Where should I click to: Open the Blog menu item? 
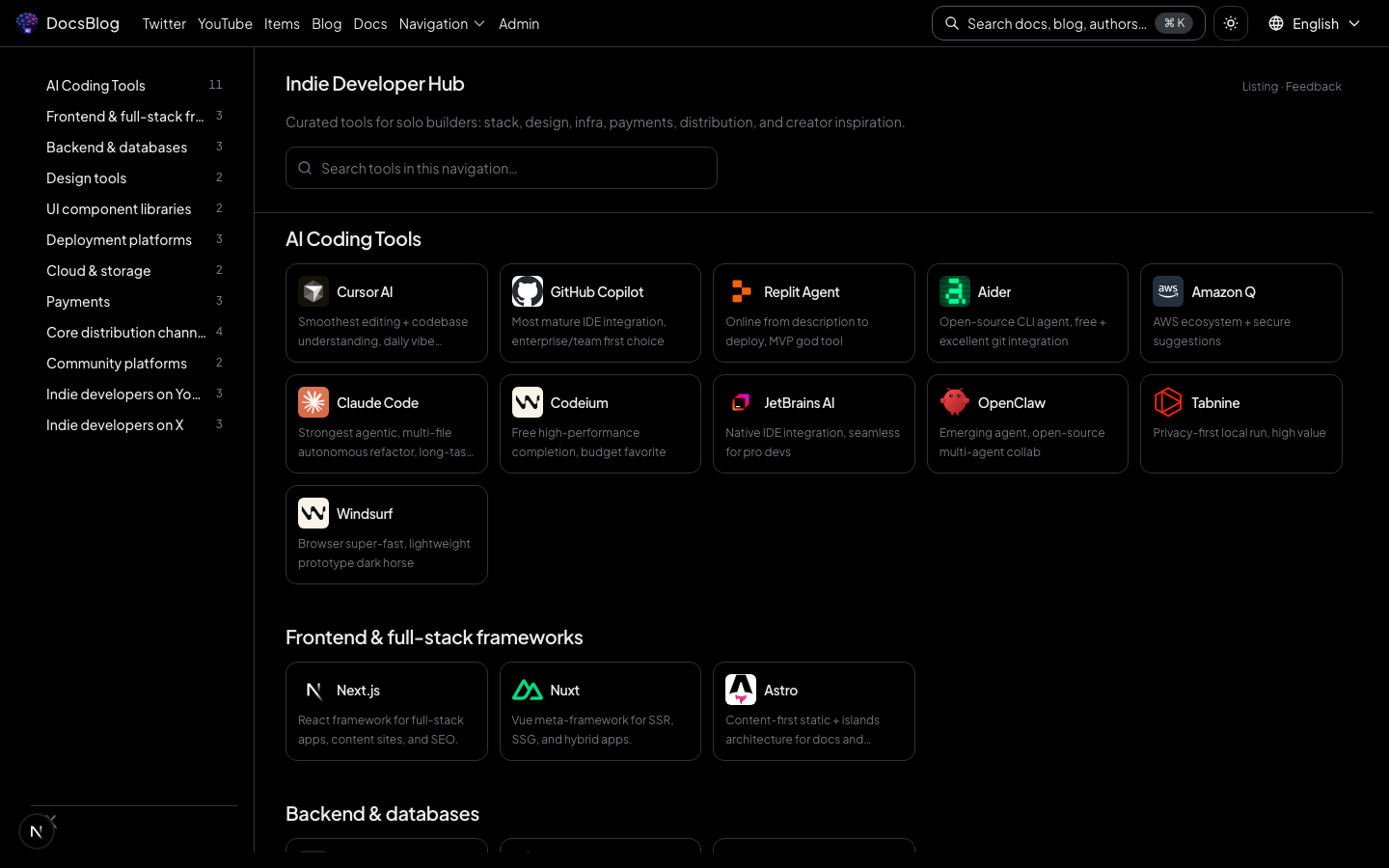pyautogui.click(x=326, y=23)
